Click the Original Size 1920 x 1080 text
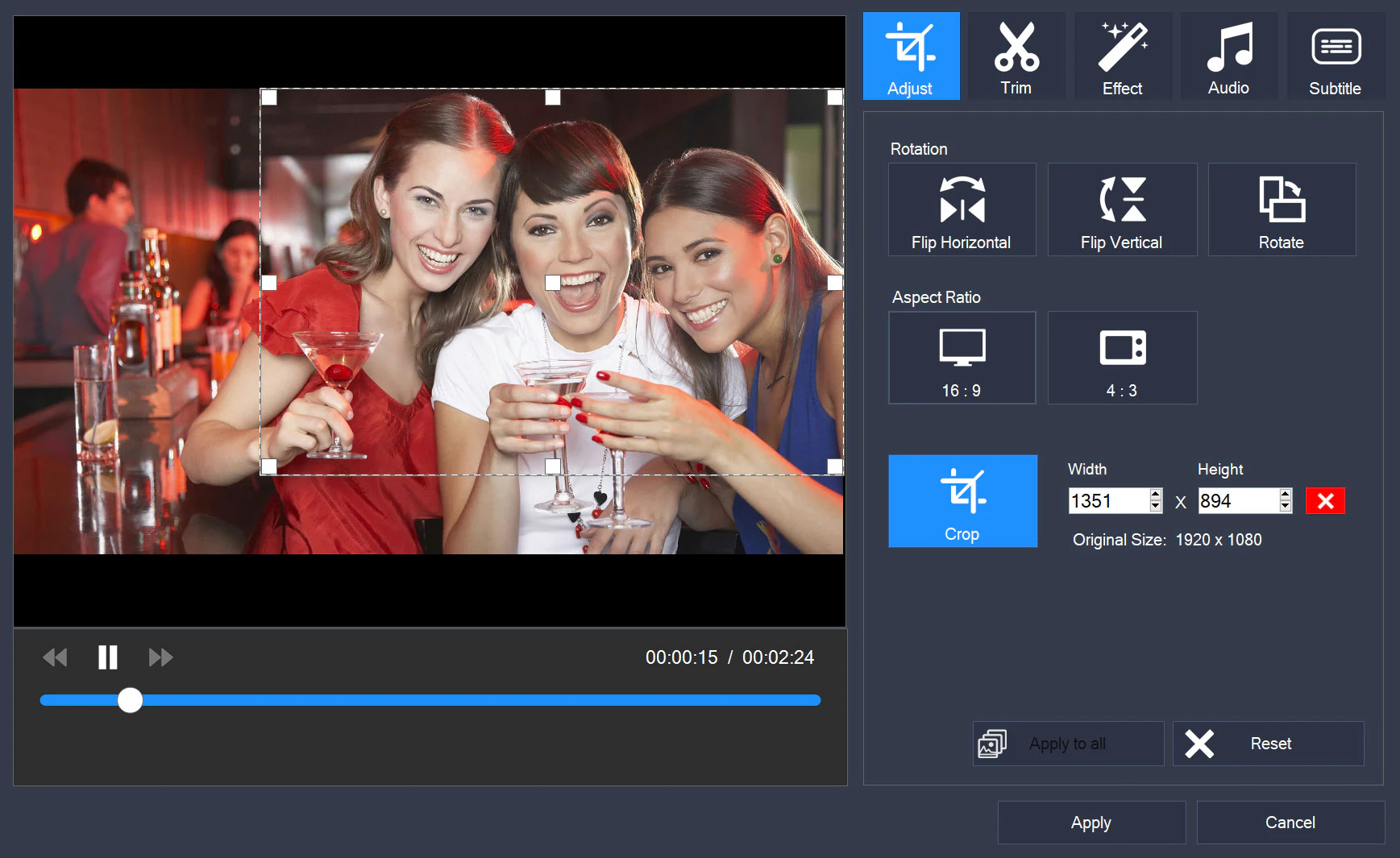This screenshot has height=858, width=1400. click(1167, 540)
